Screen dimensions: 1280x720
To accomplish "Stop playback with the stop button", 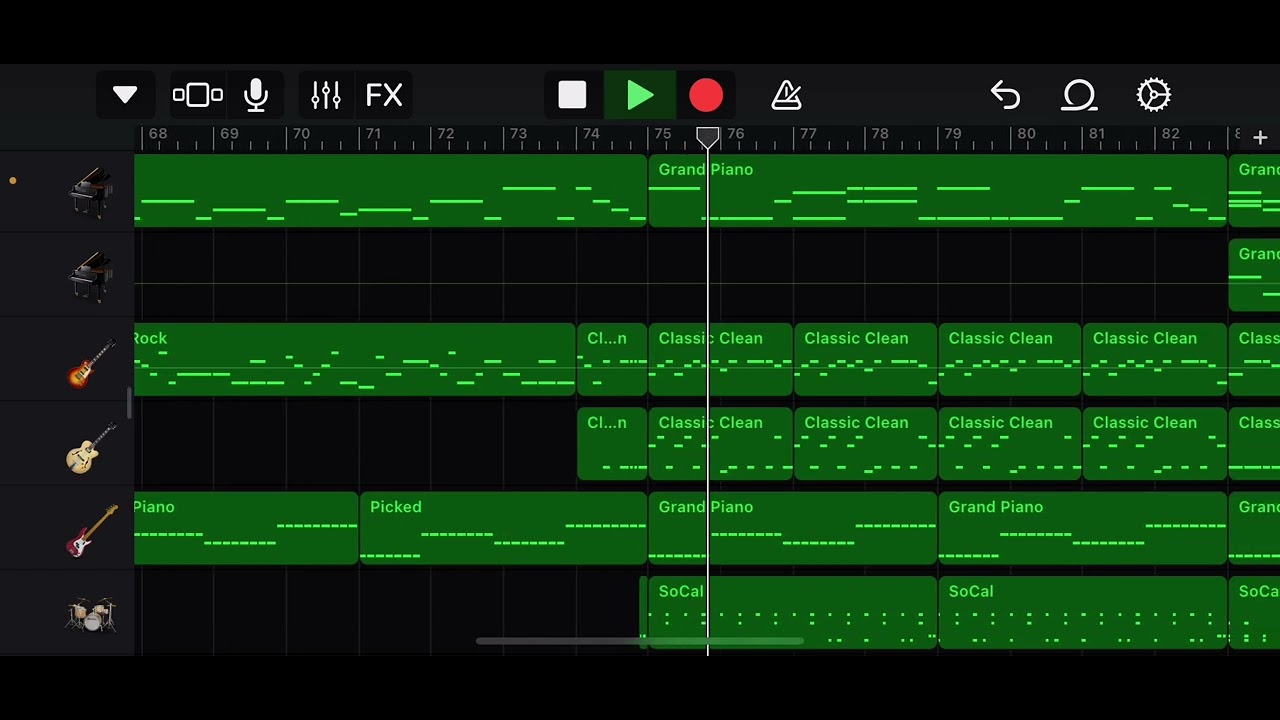I will tap(572, 95).
